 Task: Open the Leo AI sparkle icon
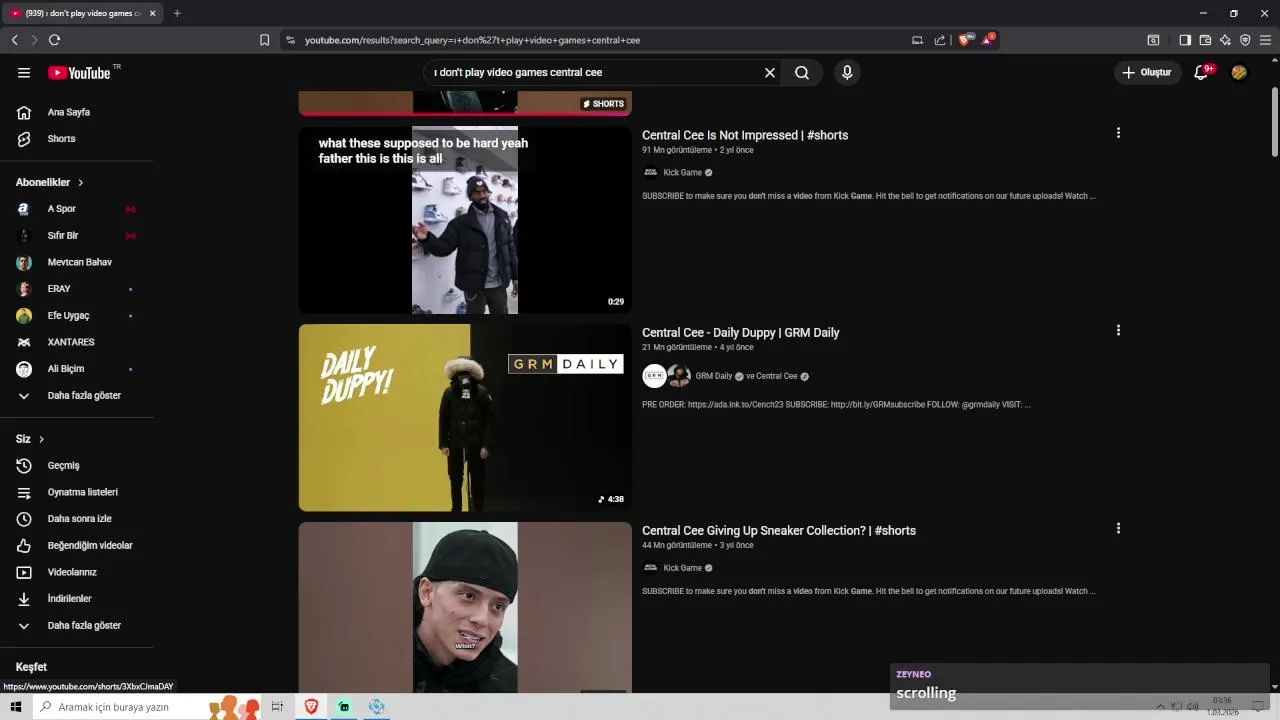(1225, 40)
